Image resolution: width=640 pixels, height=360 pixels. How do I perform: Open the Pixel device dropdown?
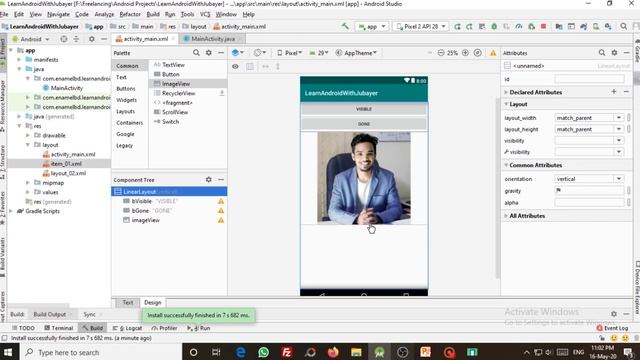pos(289,53)
